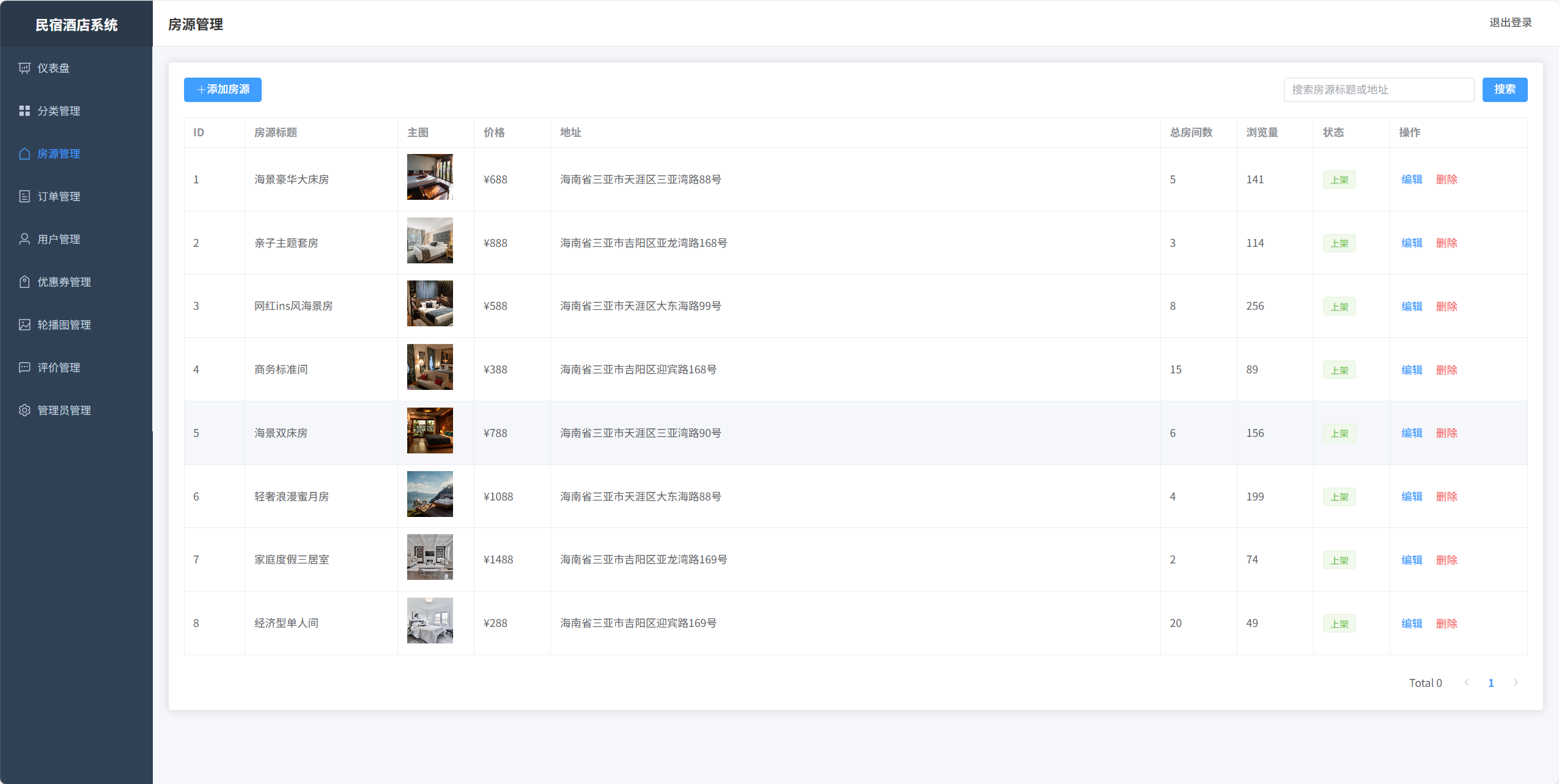Click the house icon for 房源管理
The width and height of the screenshot is (1559, 784).
[x=24, y=153]
